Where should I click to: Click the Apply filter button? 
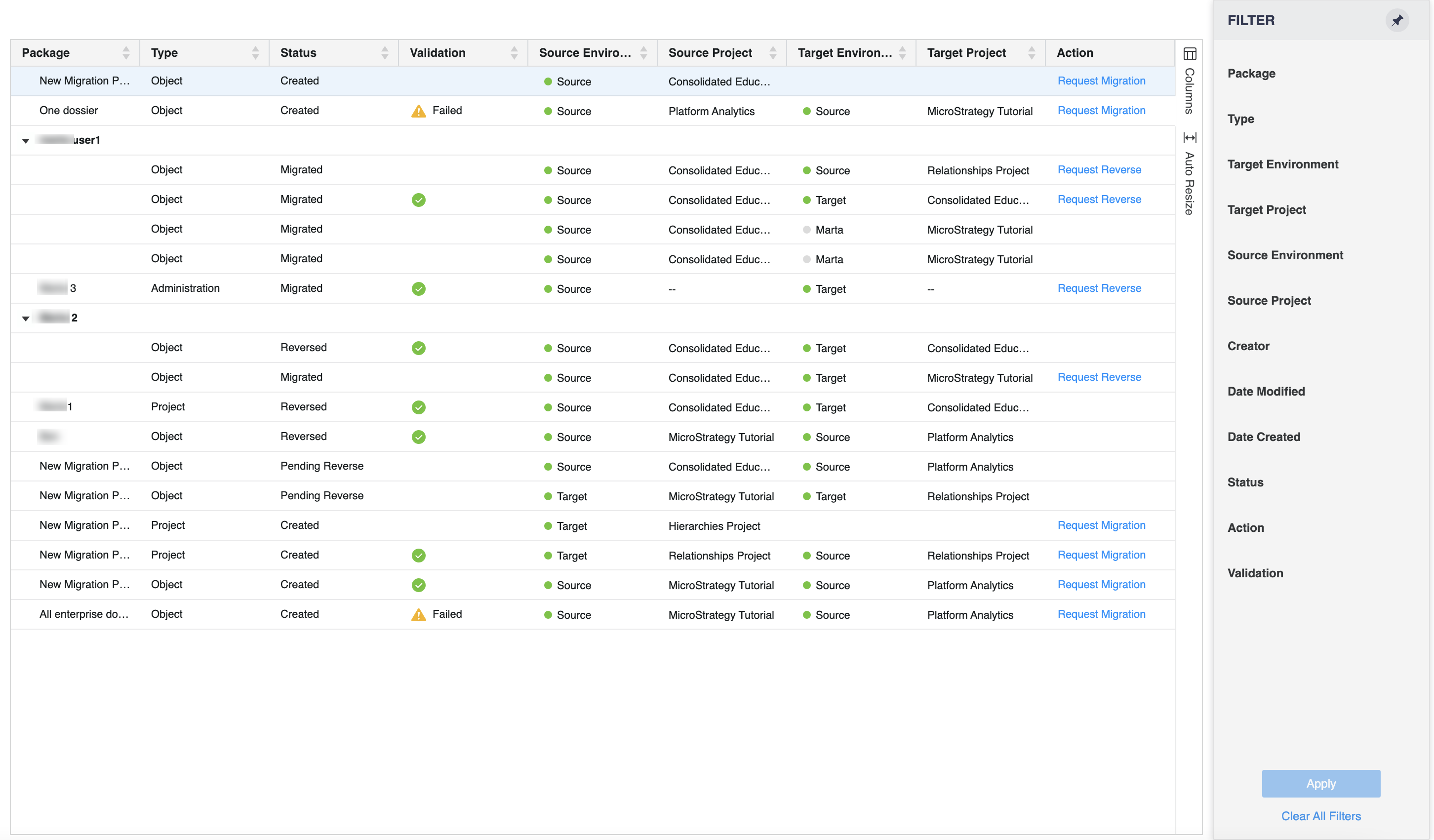pos(1320,783)
